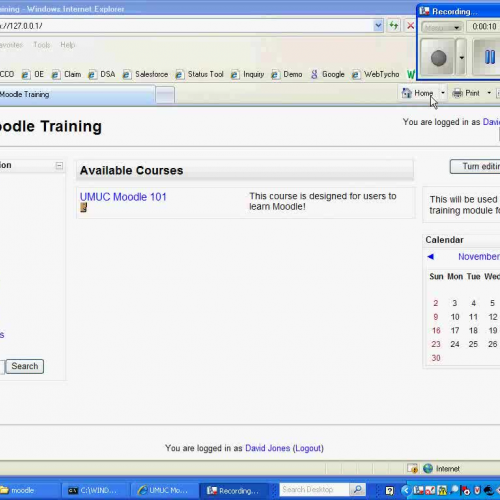Select day 17 in the Calendar
Image resolution: width=500 pixels, height=500 pixels.
point(455,330)
